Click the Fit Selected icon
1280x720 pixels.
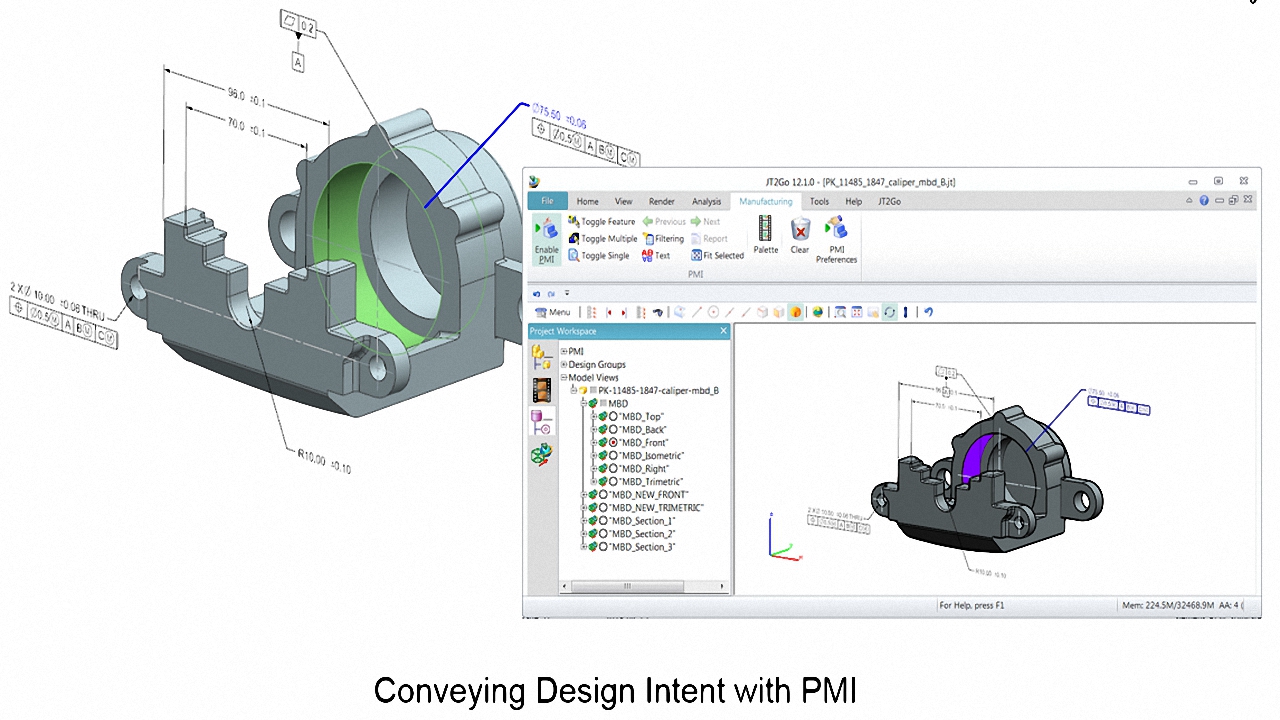pyautogui.click(x=697, y=255)
